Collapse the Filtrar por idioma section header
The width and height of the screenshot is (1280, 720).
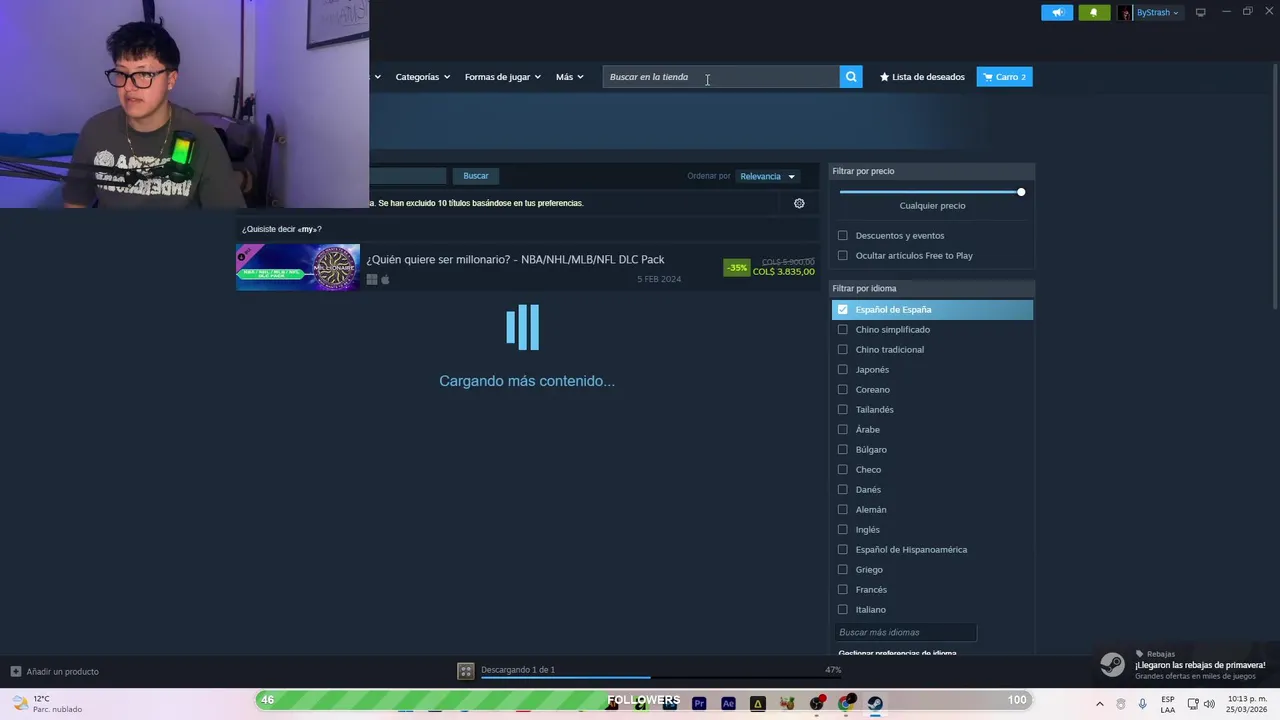(932, 288)
